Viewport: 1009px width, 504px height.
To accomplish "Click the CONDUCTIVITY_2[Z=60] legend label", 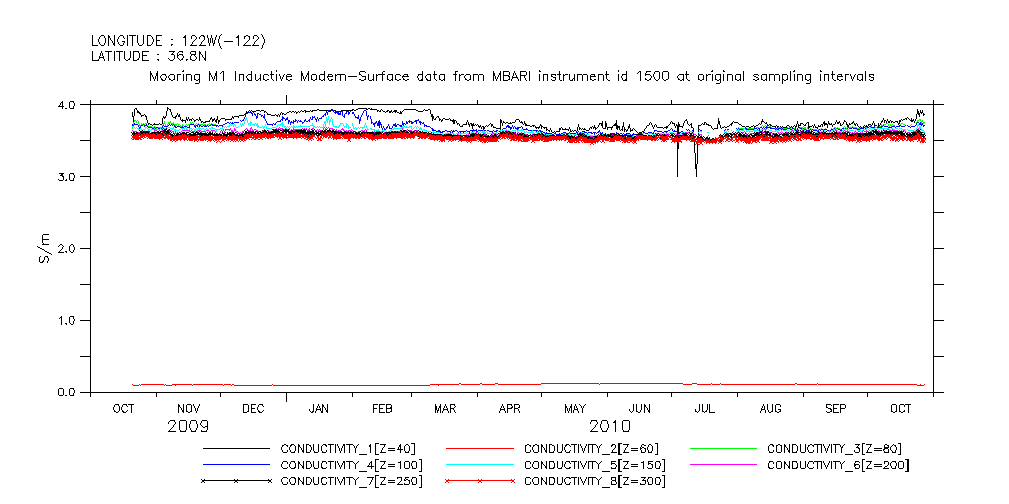I will tap(591, 449).
